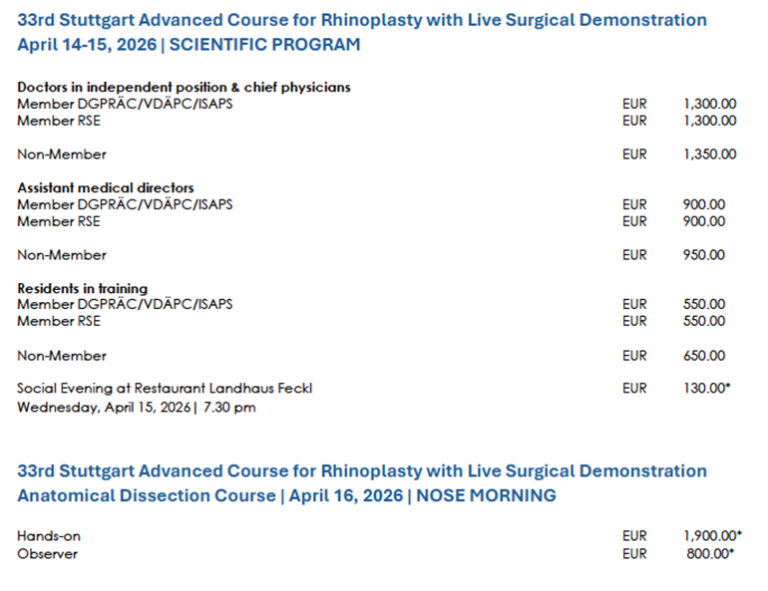Click Member RSE under Residents in training
This screenshot has width=768, height=591.
pos(59,321)
